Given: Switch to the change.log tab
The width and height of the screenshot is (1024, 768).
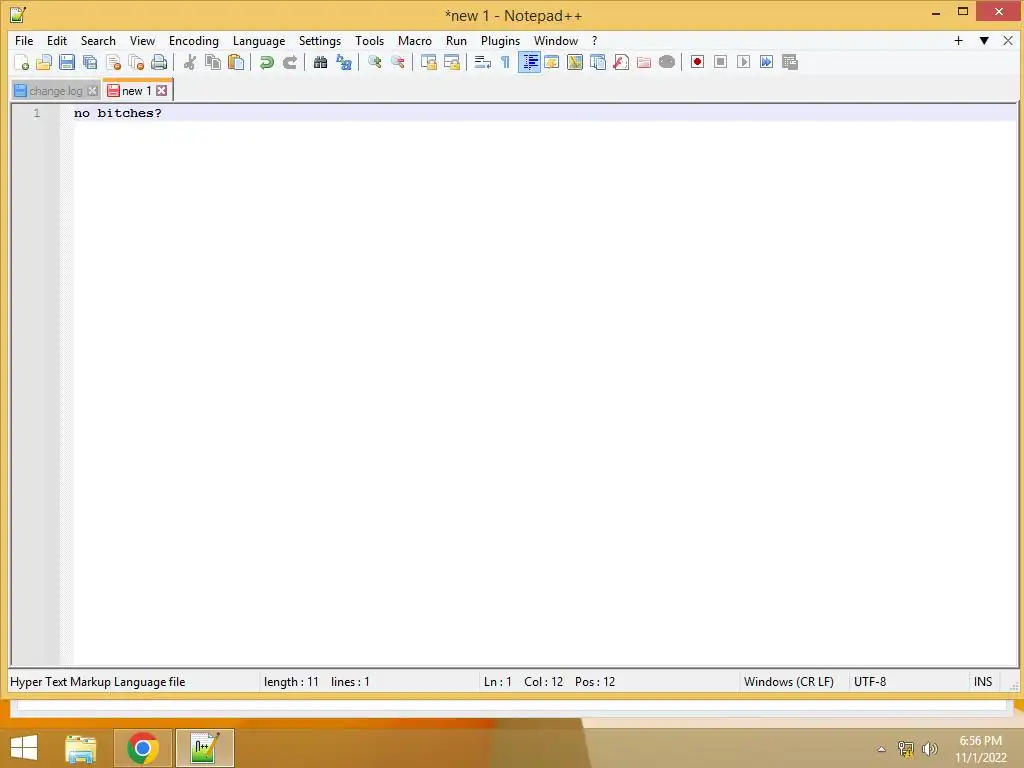Looking at the screenshot, I should (x=56, y=91).
